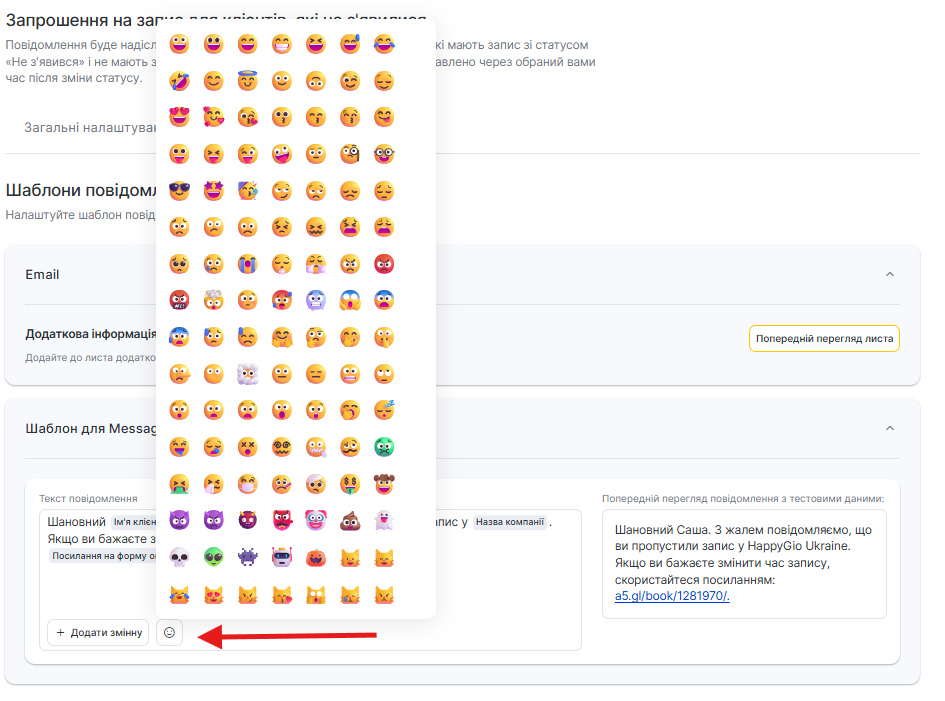This screenshot has width=945, height=701.
Task: Insert the red pouting angry face emoji
Action: (x=384, y=263)
